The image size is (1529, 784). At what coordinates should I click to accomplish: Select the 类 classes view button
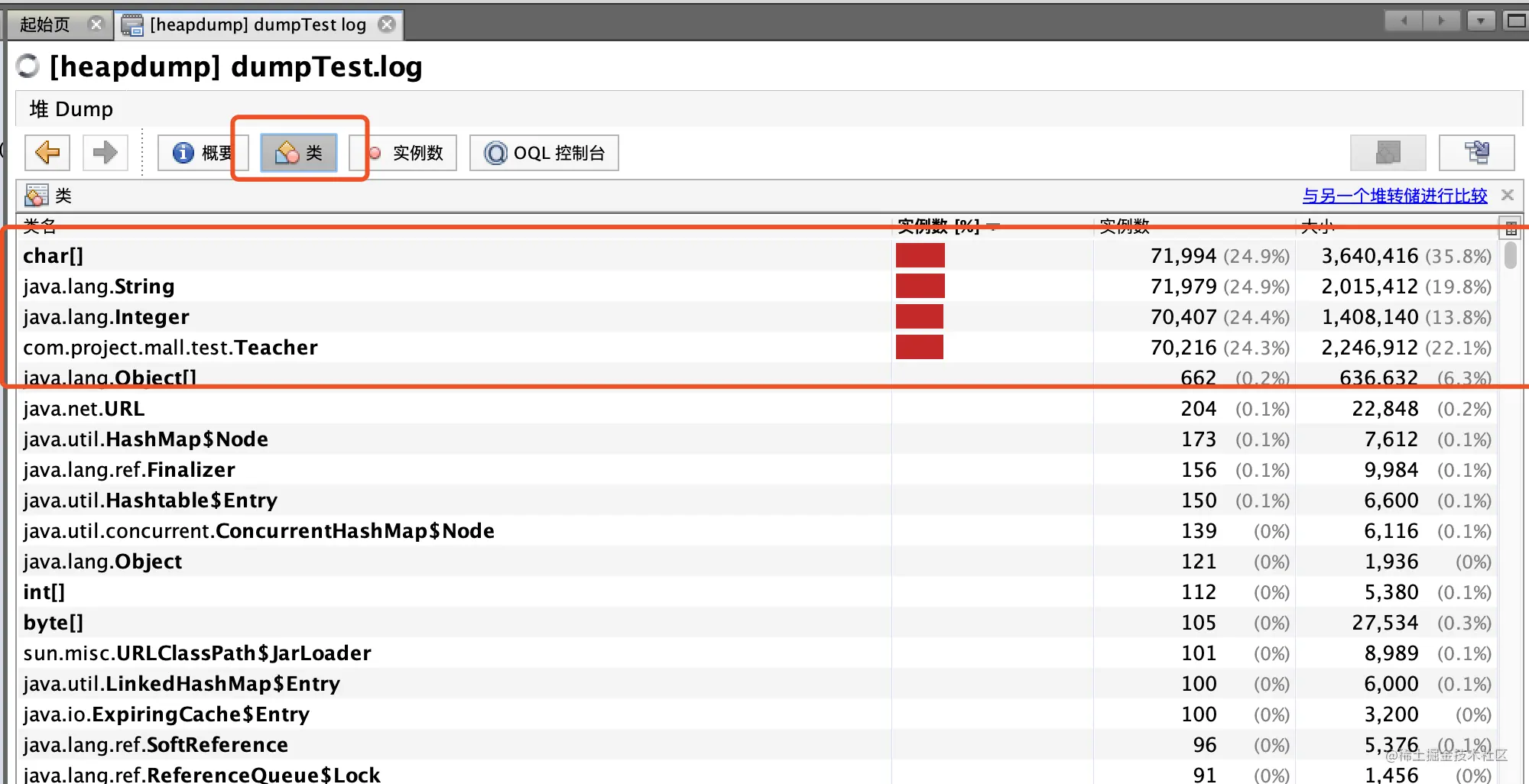click(x=299, y=153)
